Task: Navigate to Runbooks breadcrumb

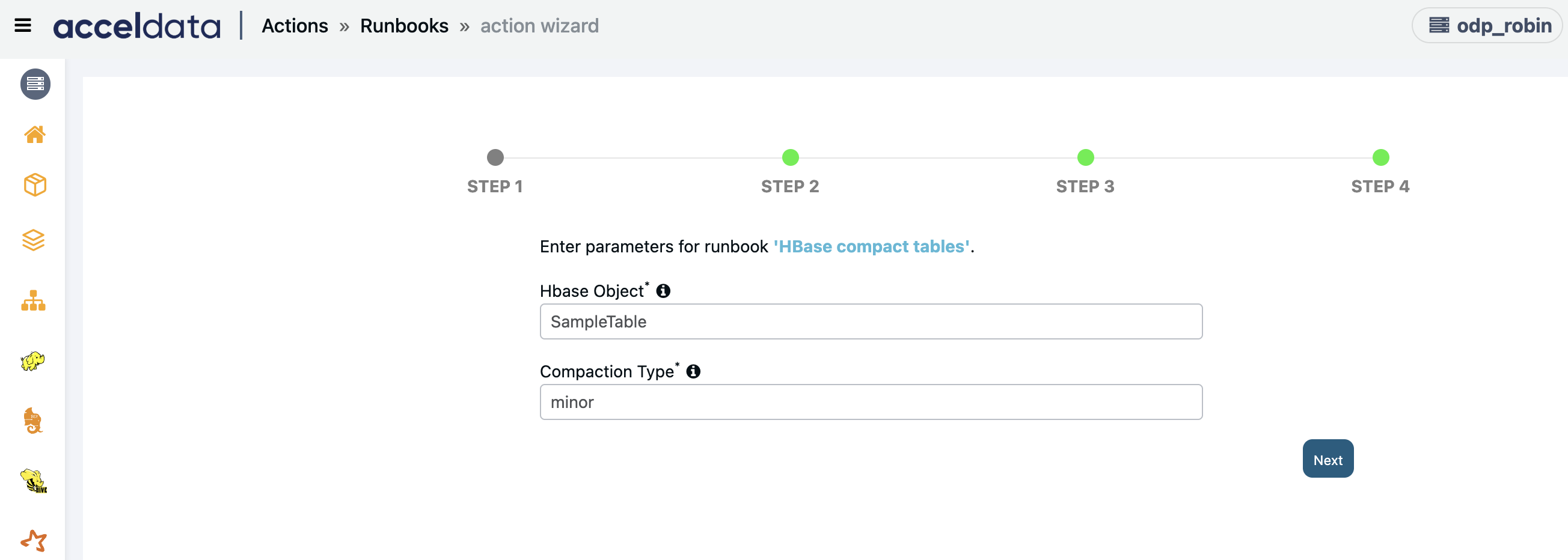Action: pyautogui.click(x=404, y=26)
